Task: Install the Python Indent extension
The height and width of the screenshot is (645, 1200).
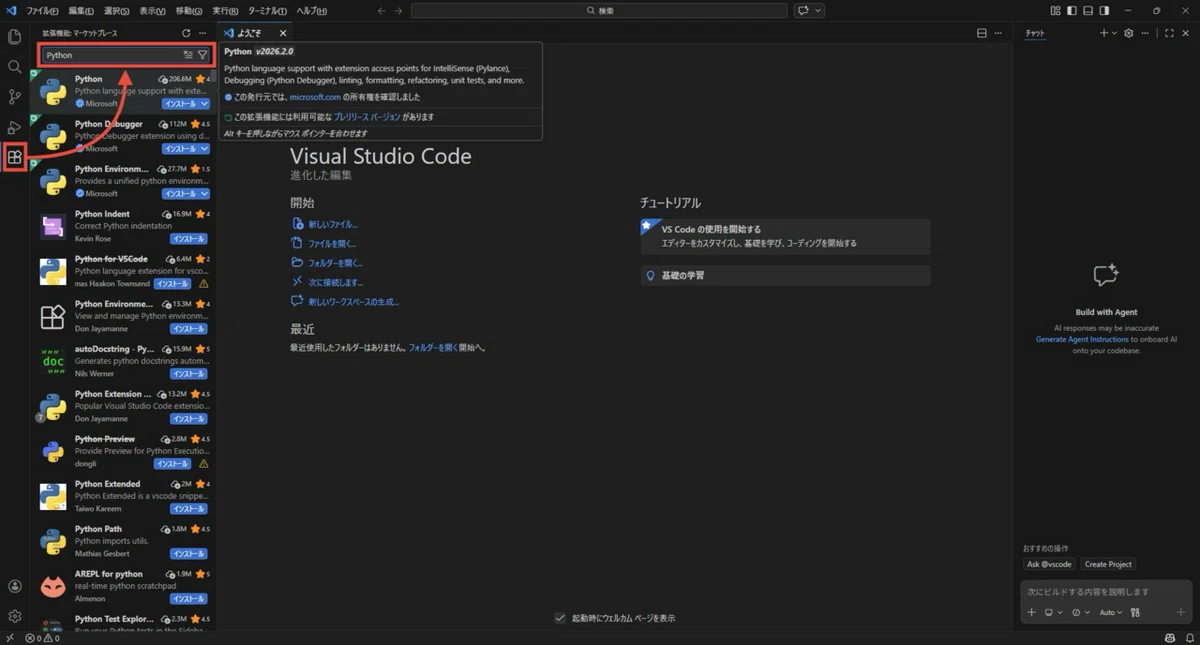Action: (x=188, y=239)
